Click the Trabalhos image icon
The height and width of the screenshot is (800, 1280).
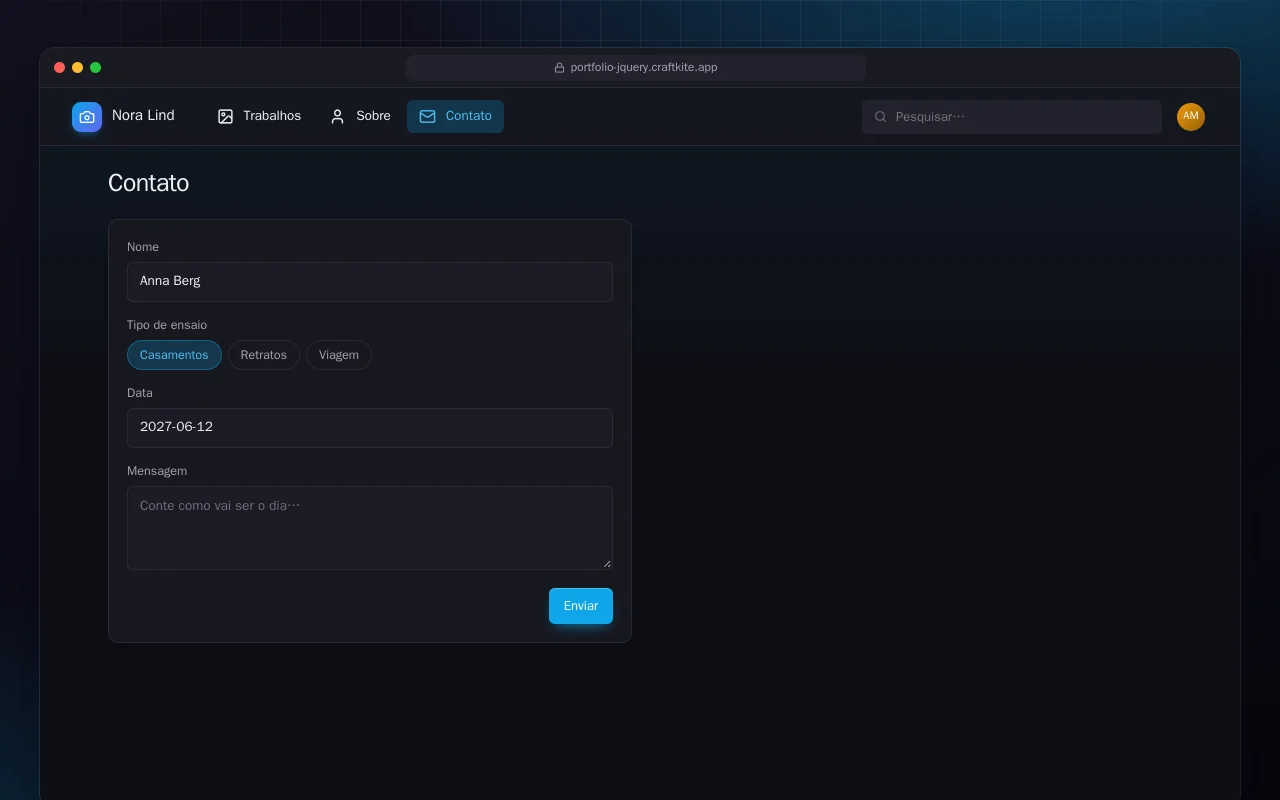tap(226, 117)
